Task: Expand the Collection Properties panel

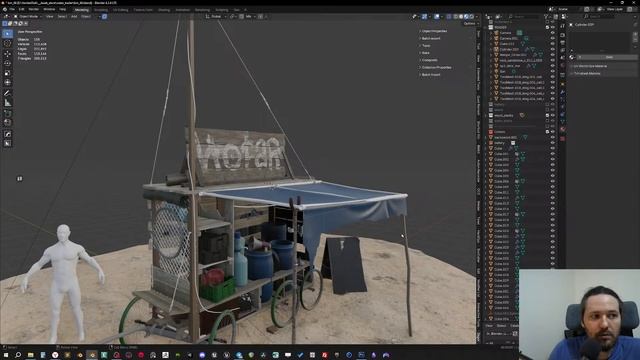Action: click(x=435, y=67)
